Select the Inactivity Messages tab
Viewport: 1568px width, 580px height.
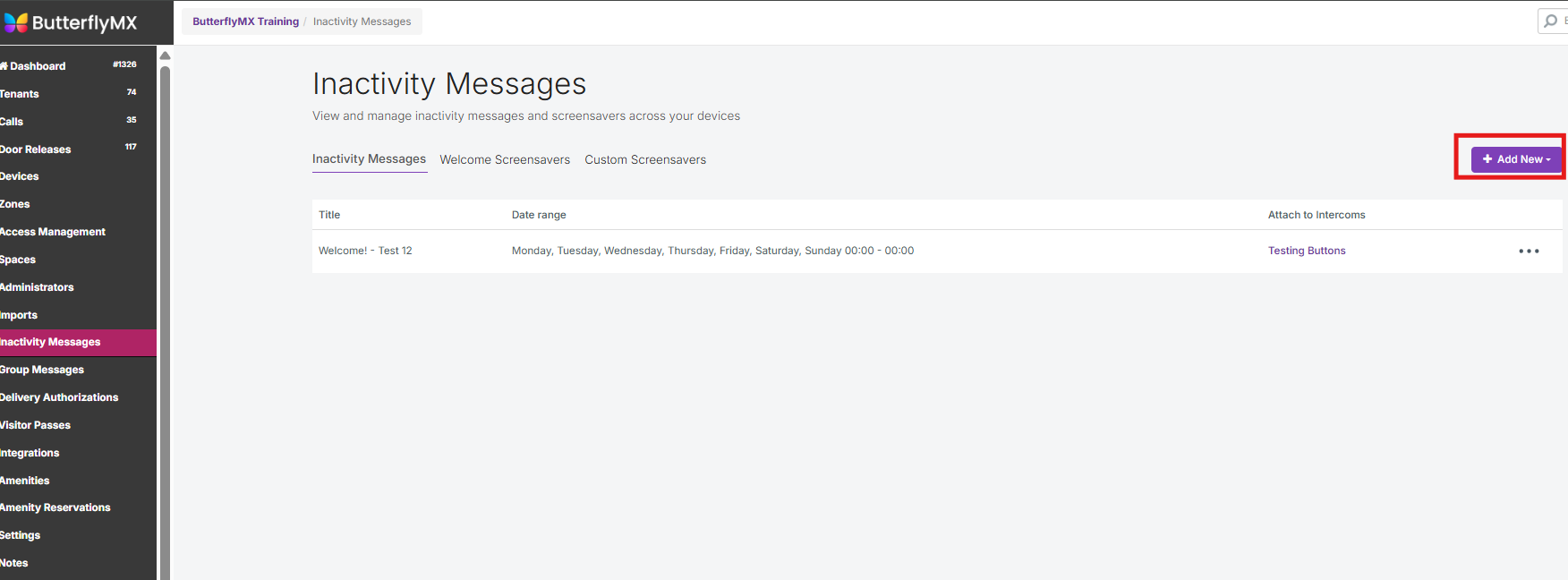click(369, 159)
